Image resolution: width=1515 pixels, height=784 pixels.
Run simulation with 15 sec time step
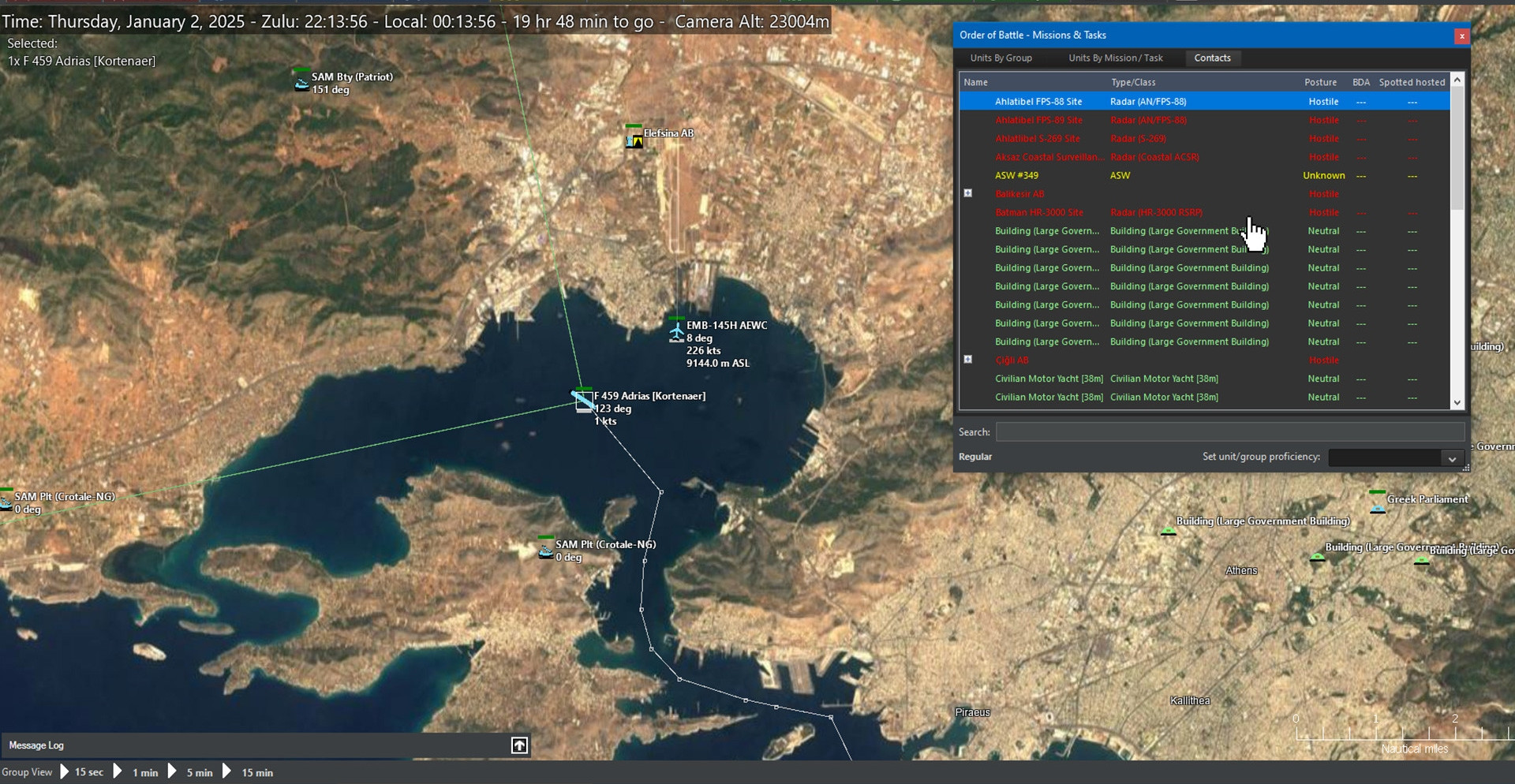pyautogui.click(x=65, y=772)
